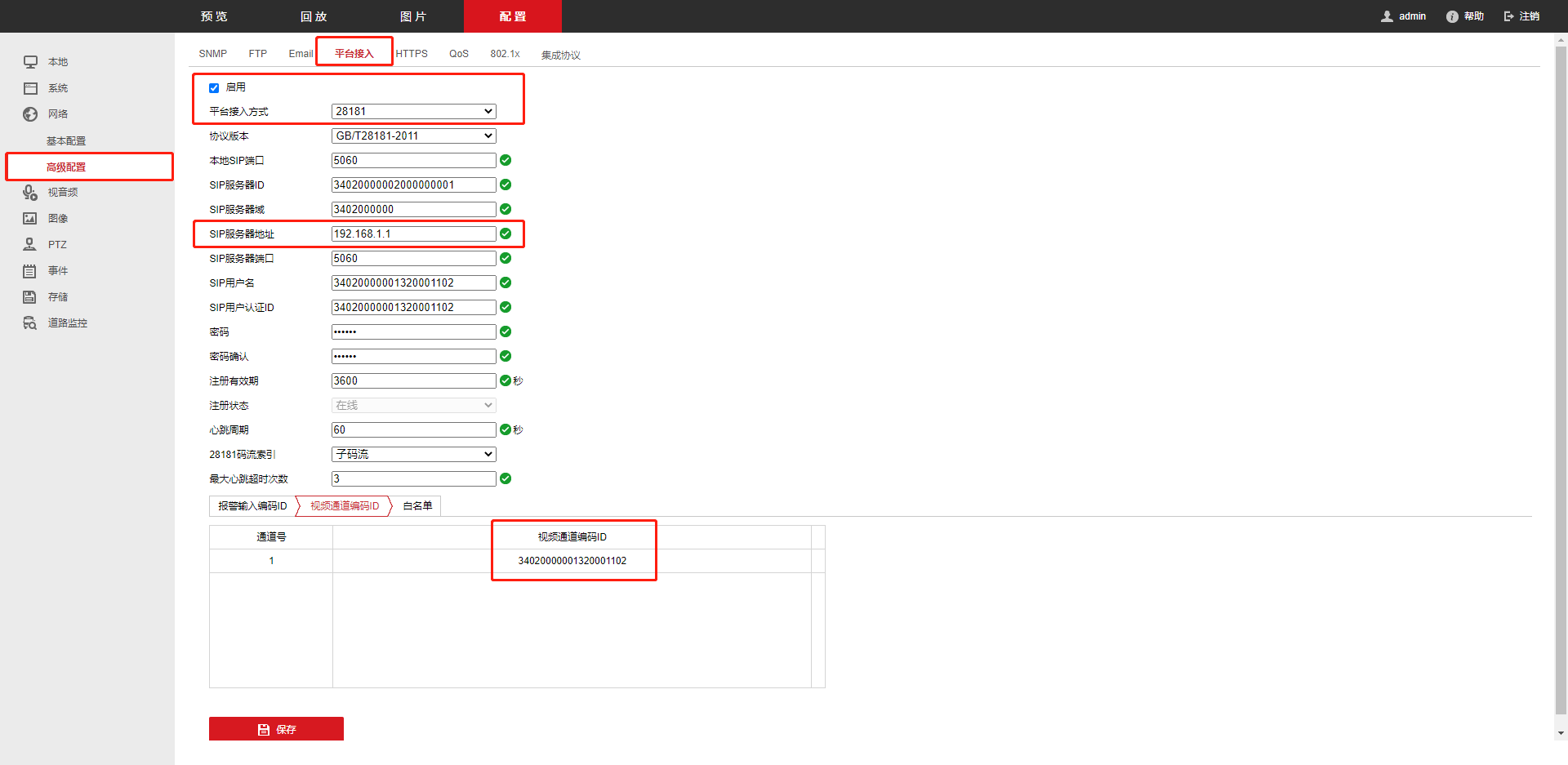Click the SIP服务器端口 input field
Image resolution: width=1568 pixels, height=765 pixels.
click(x=414, y=258)
